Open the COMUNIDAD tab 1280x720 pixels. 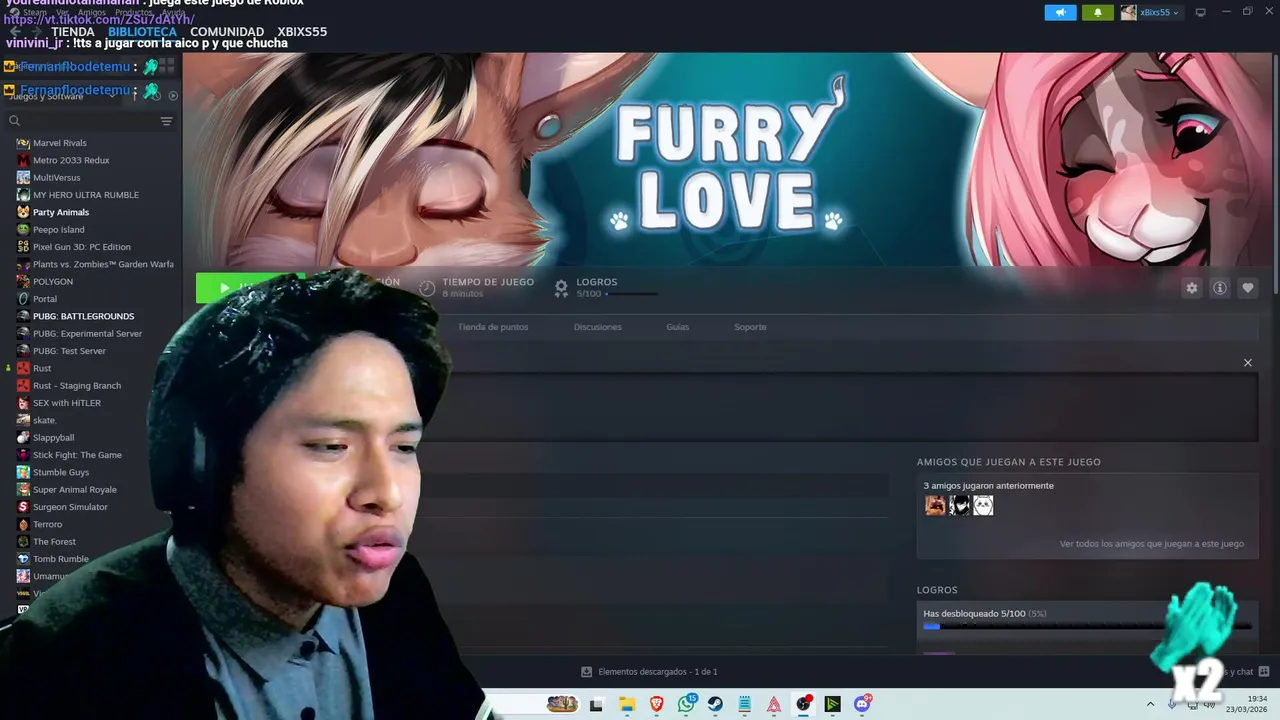tap(227, 32)
